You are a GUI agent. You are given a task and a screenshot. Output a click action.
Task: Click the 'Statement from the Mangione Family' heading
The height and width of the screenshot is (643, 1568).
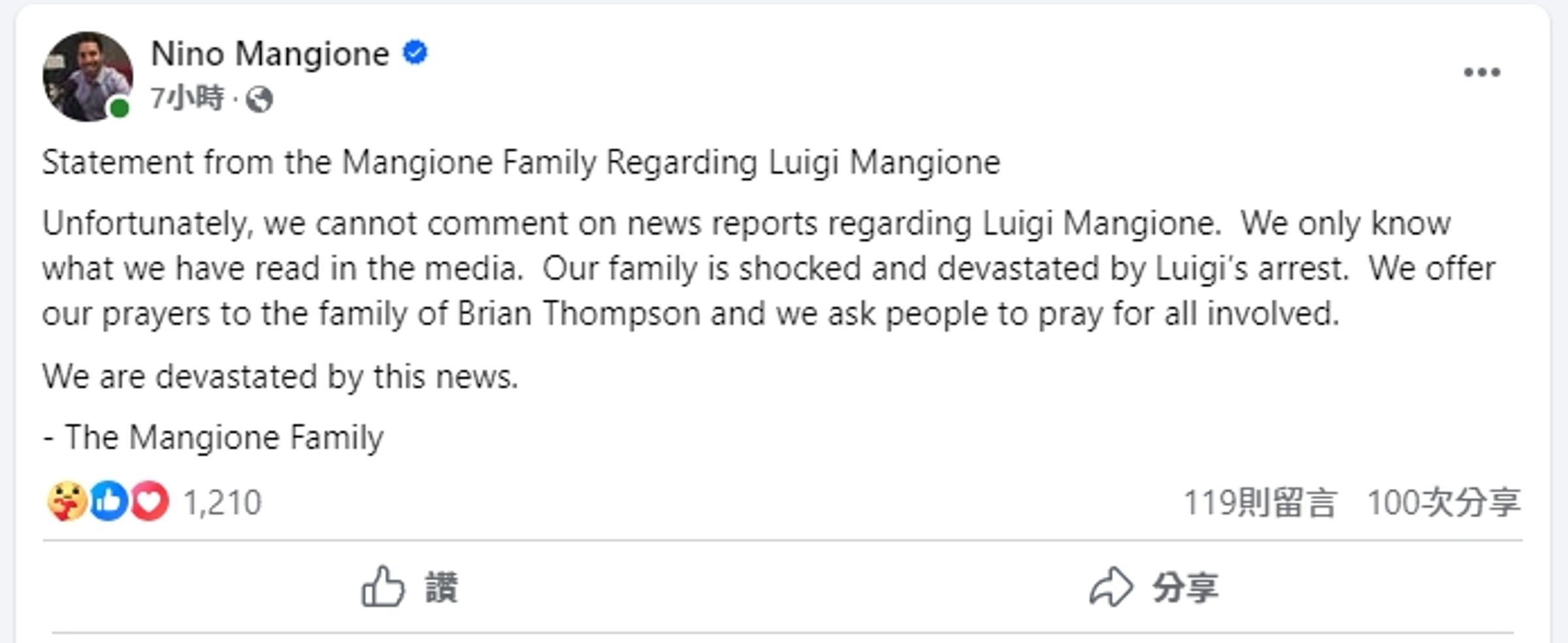[521, 163]
